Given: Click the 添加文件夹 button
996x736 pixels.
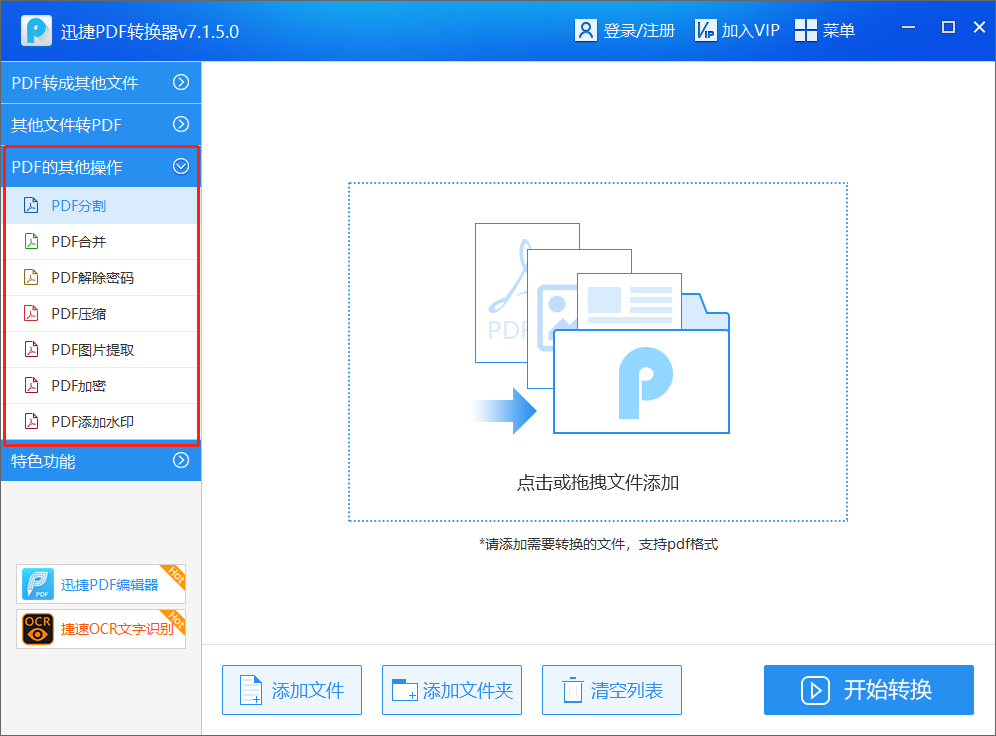Looking at the screenshot, I should (452, 690).
